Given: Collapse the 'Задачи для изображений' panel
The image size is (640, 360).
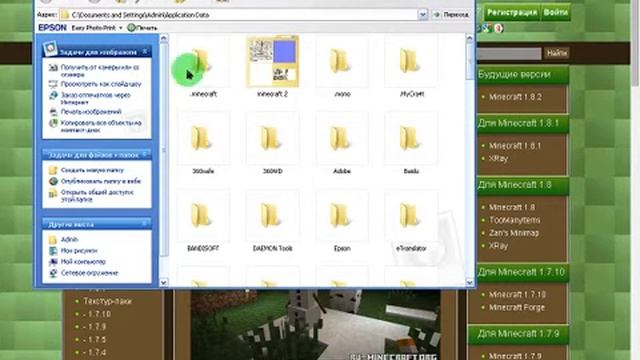Looking at the screenshot, I should (x=145, y=51).
